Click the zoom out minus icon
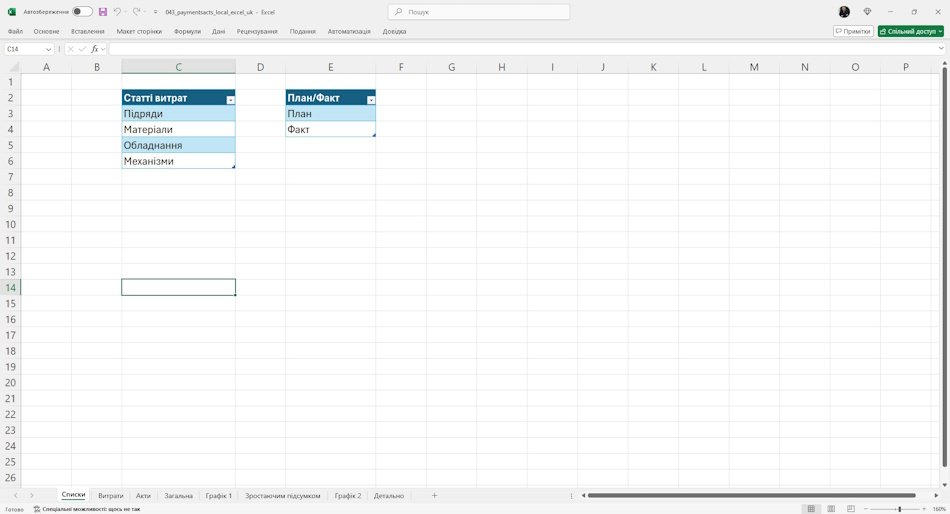Viewport: 950px width, 514px height. (x=866, y=509)
